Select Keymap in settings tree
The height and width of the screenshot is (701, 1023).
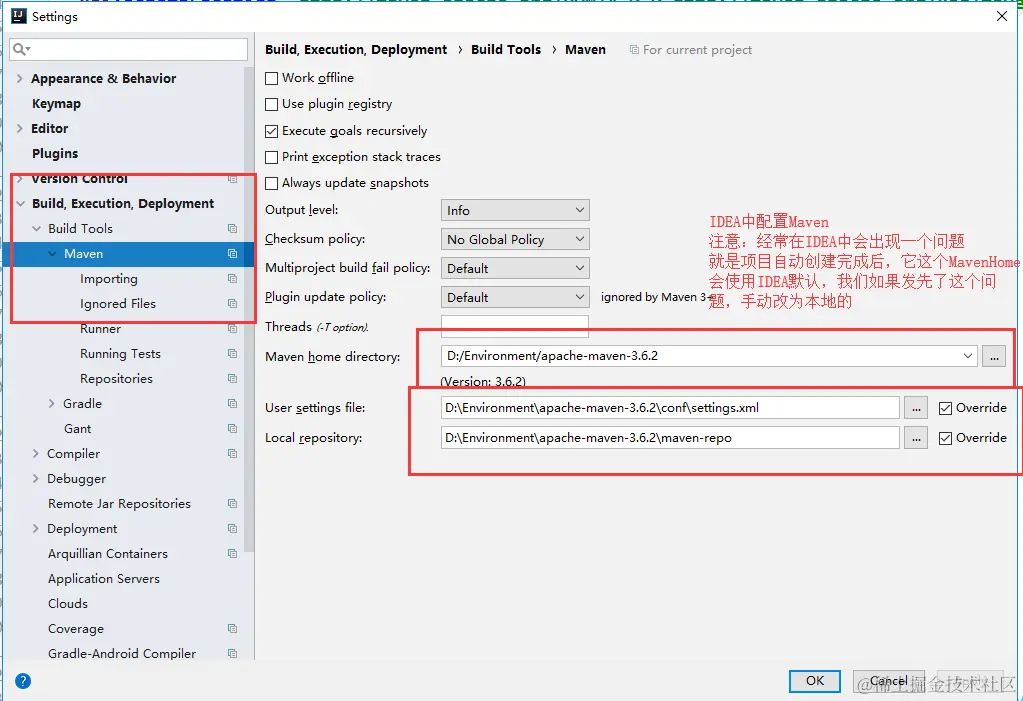tap(56, 103)
